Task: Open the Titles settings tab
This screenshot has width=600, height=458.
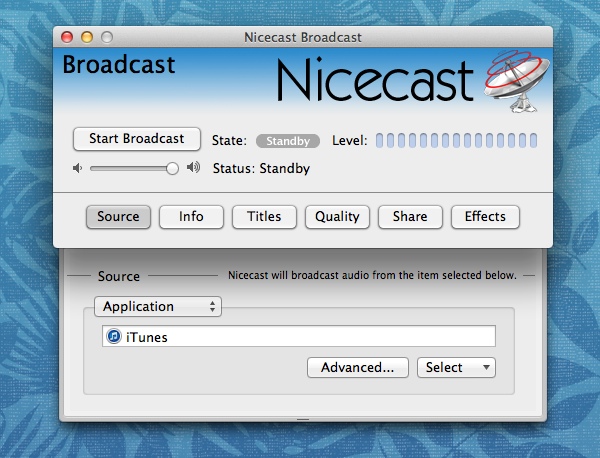Action: [x=264, y=217]
